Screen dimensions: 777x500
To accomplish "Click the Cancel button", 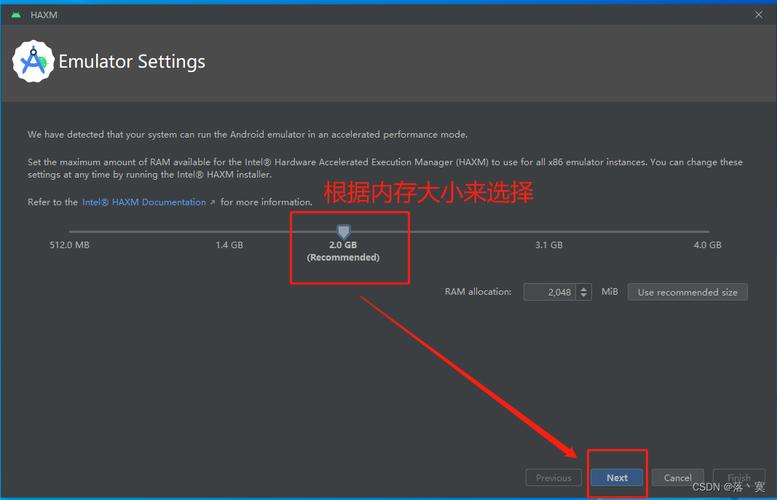I will click(x=677, y=478).
